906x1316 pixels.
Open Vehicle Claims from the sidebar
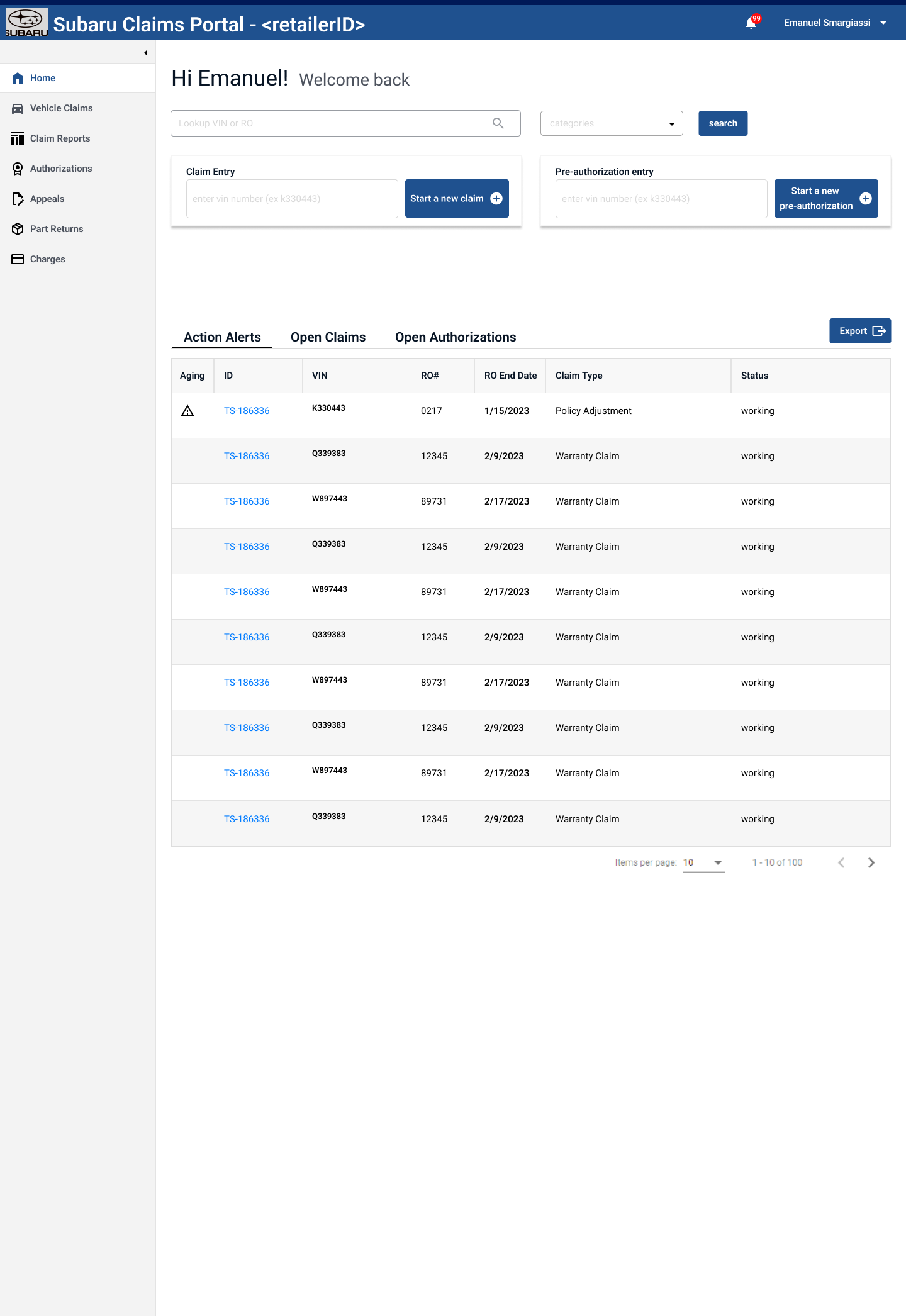click(61, 108)
